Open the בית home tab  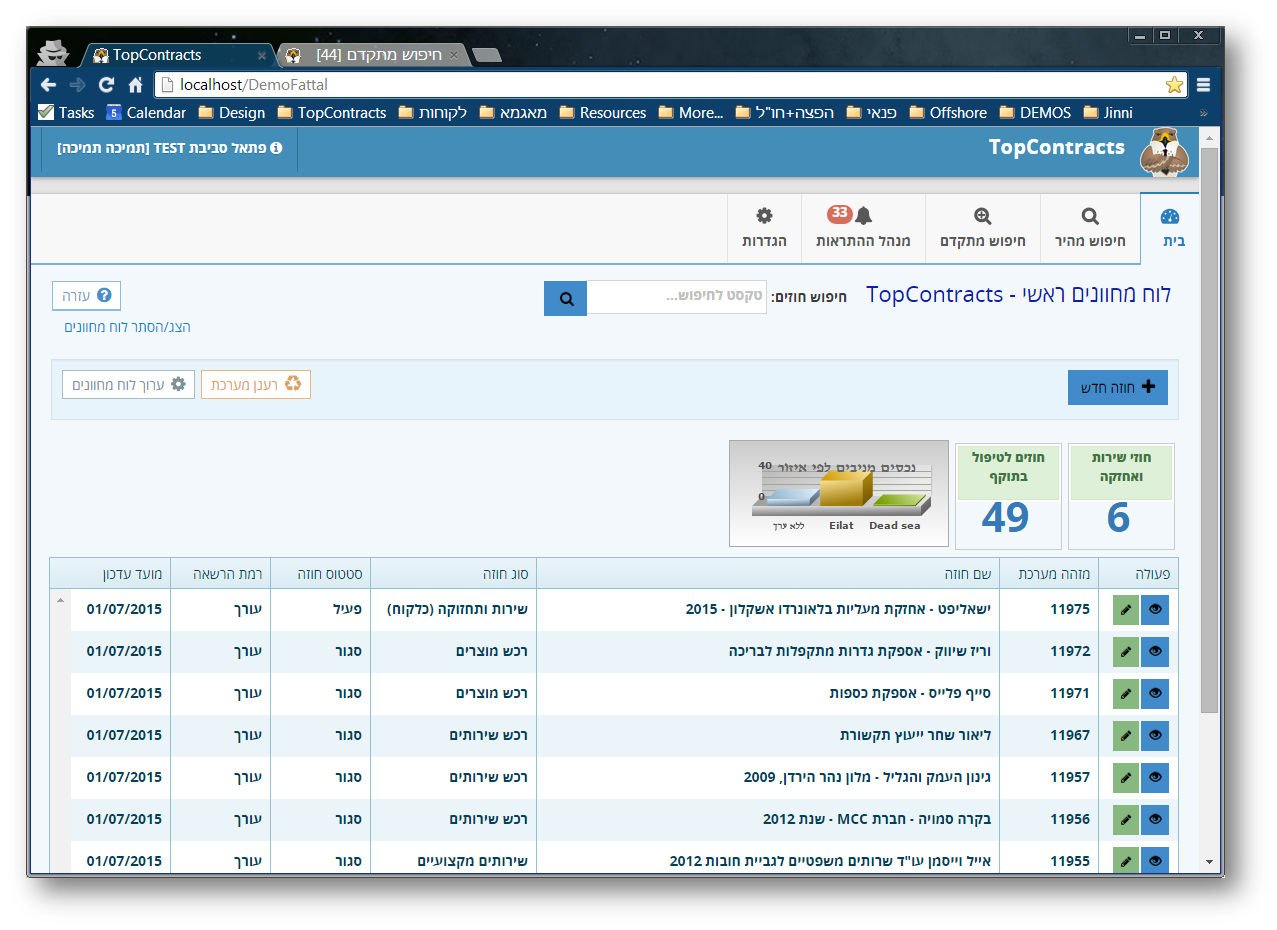(x=1170, y=228)
